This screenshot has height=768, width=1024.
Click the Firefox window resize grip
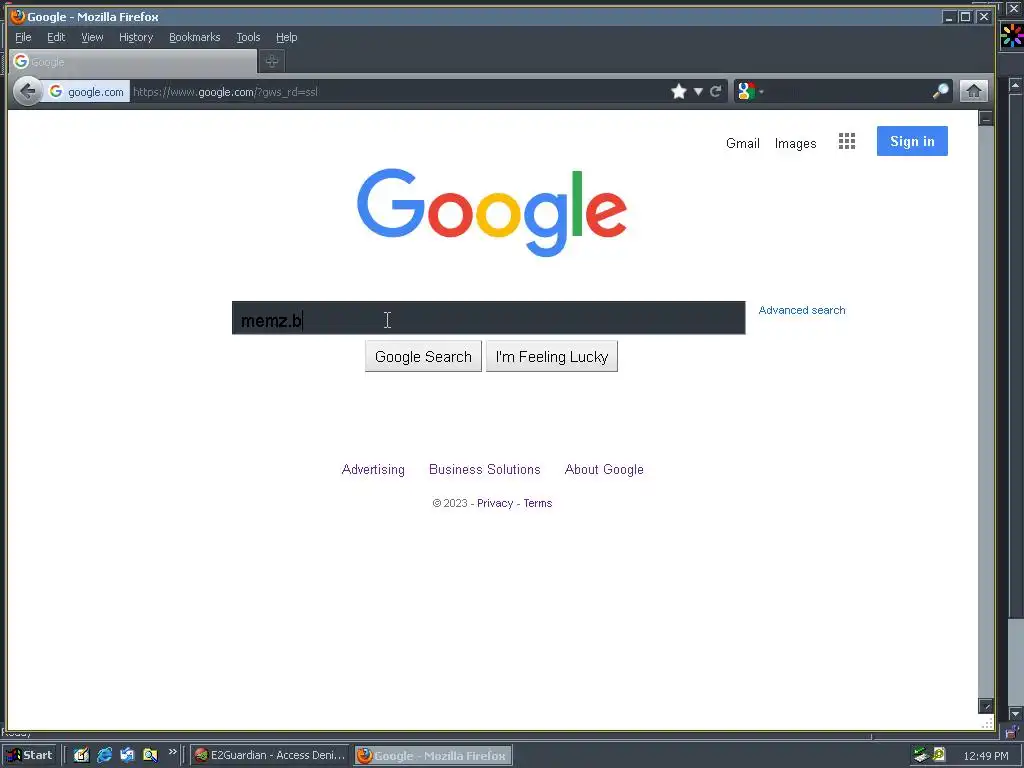[x=987, y=723]
